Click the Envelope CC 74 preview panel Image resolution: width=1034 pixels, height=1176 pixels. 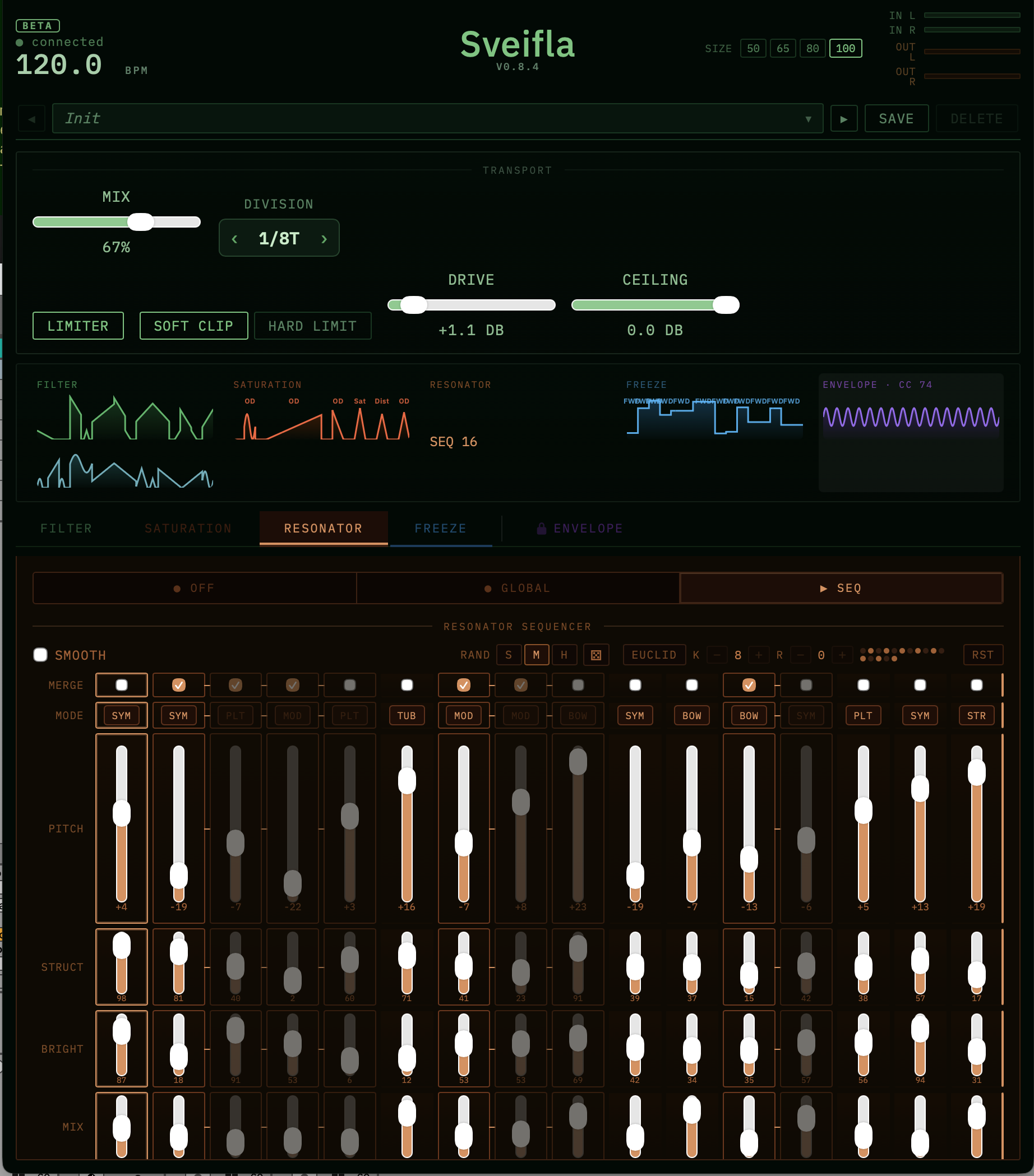[911, 433]
